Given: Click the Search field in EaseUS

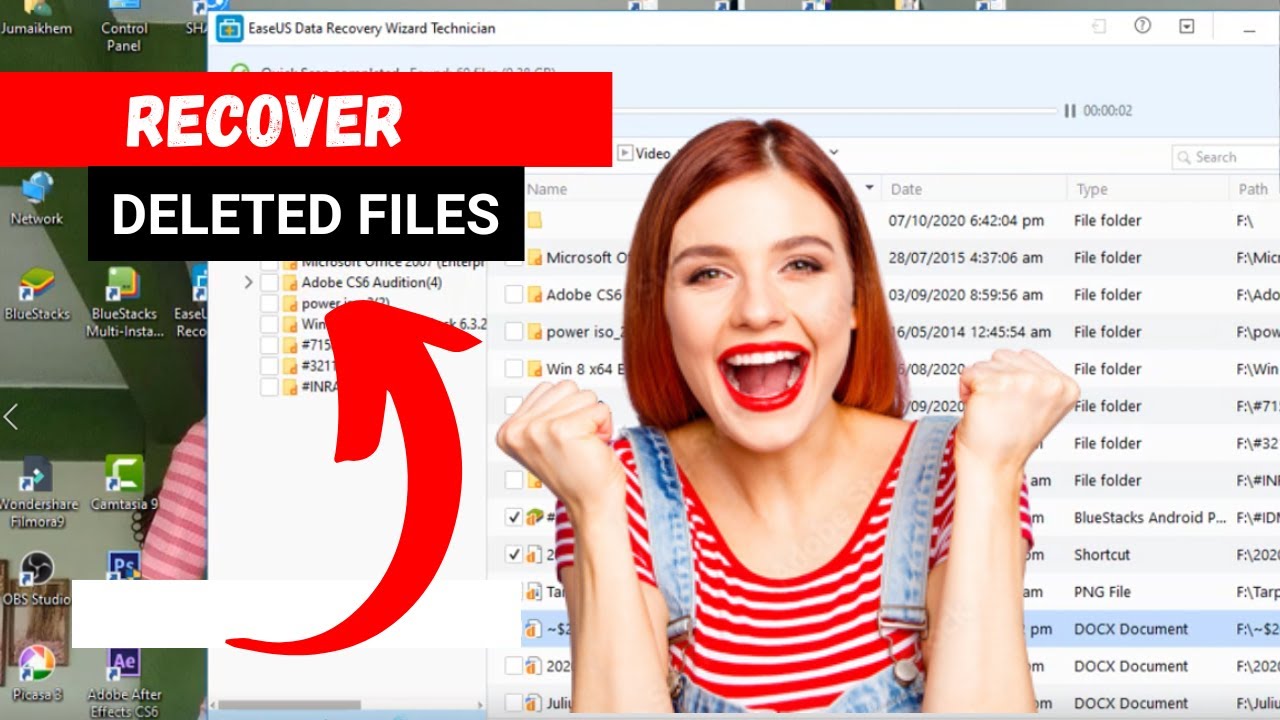Looking at the screenshot, I should coord(1226,157).
